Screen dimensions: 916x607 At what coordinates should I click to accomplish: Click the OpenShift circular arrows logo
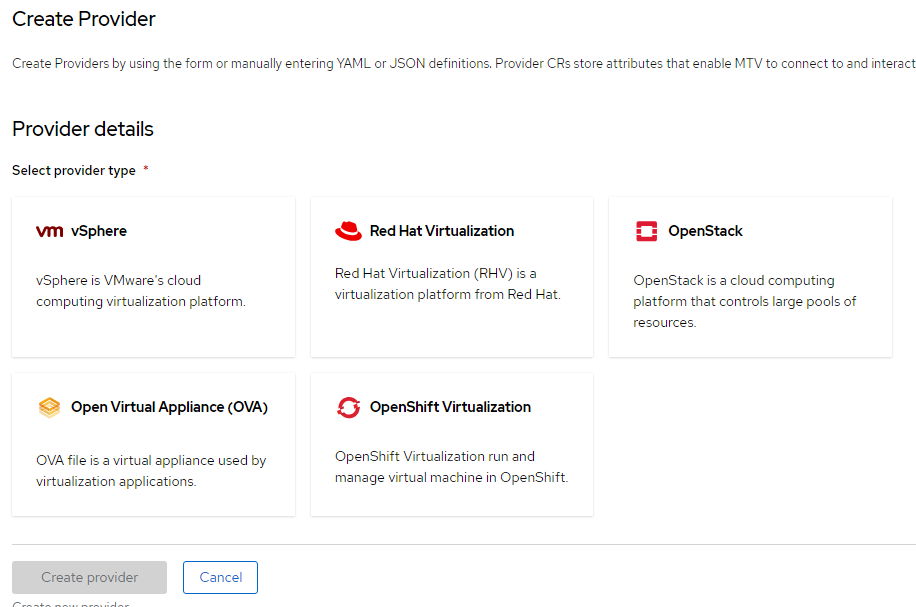[348, 407]
